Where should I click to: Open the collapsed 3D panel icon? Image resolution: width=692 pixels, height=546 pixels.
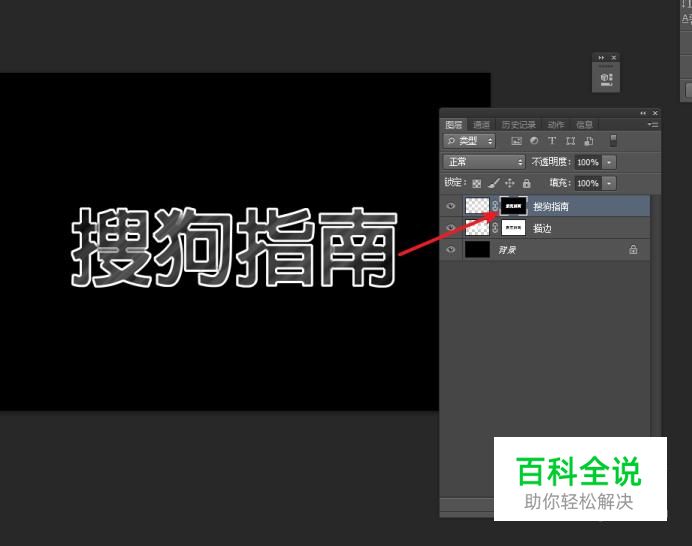click(606, 79)
